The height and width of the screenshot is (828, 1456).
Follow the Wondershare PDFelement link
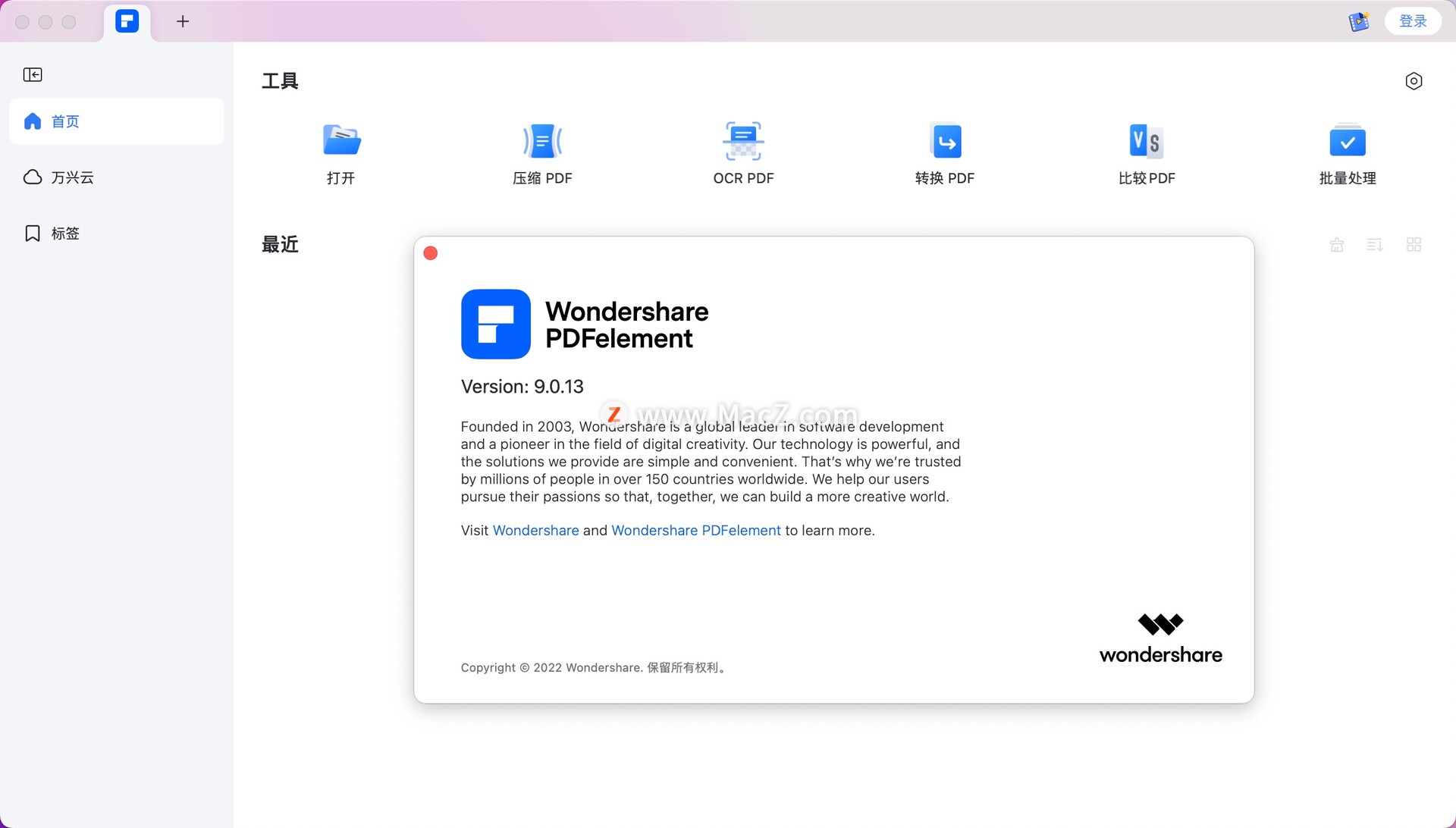point(695,531)
